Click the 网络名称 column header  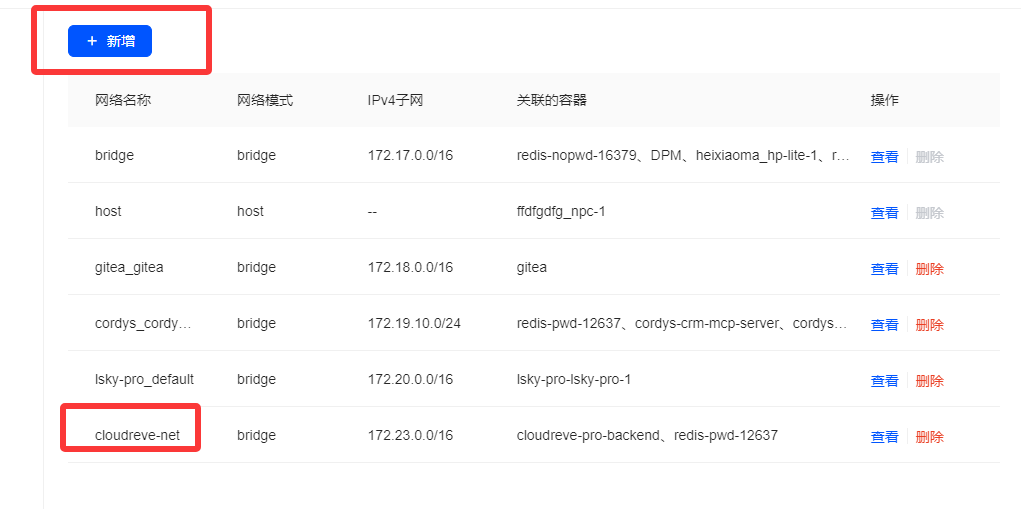[x=123, y=100]
